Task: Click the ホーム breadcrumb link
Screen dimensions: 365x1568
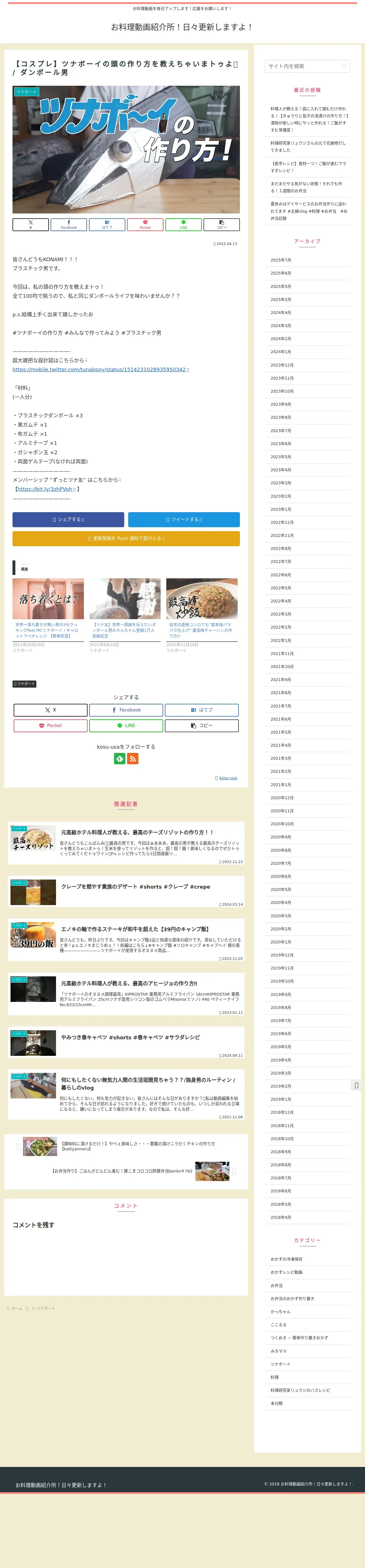Action: tap(16, 1308)
